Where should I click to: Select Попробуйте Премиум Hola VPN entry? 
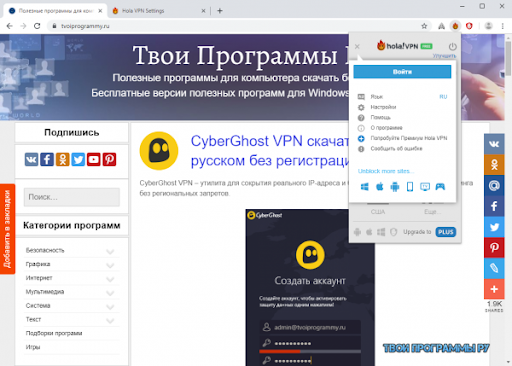point(409,138)
